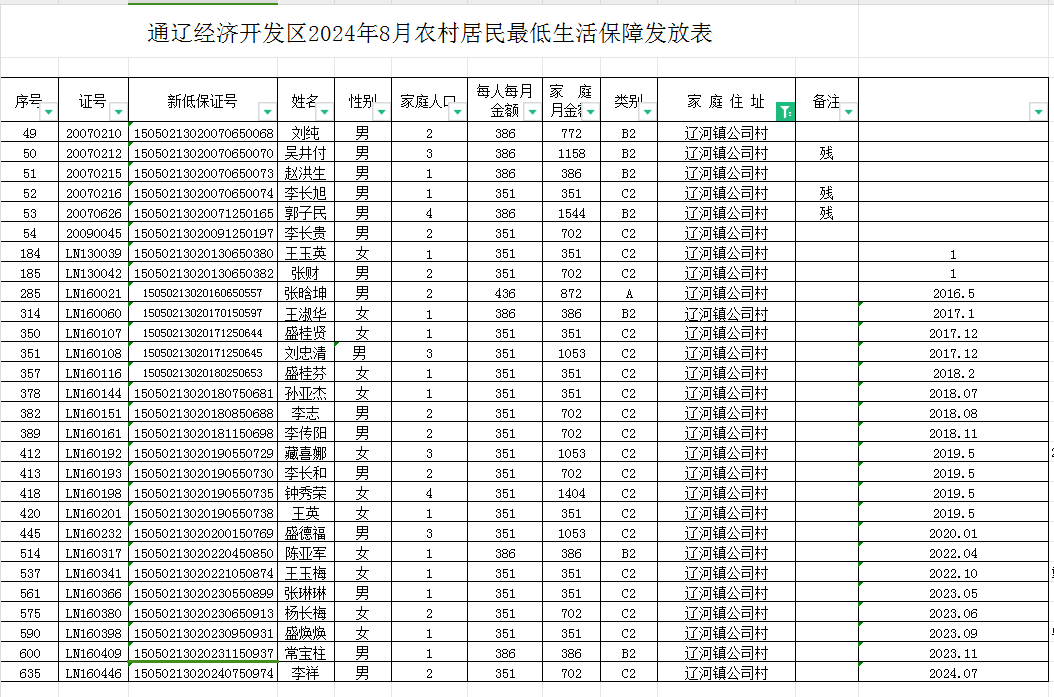
Task: Select the category cell showing A
Action: [x=628, y=293]
